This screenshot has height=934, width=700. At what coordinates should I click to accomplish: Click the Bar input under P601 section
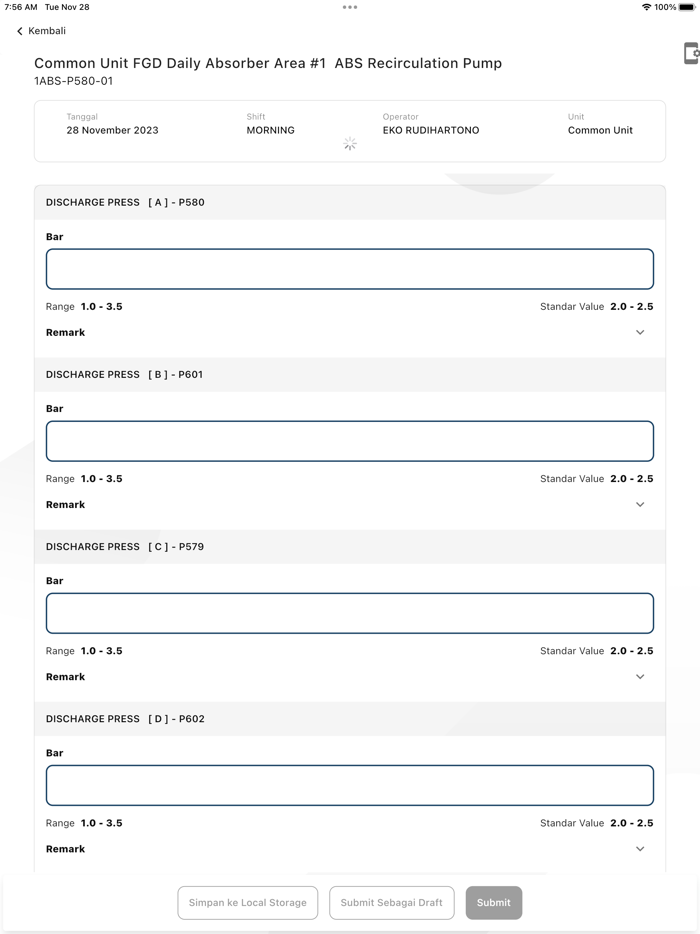[350, 440]
